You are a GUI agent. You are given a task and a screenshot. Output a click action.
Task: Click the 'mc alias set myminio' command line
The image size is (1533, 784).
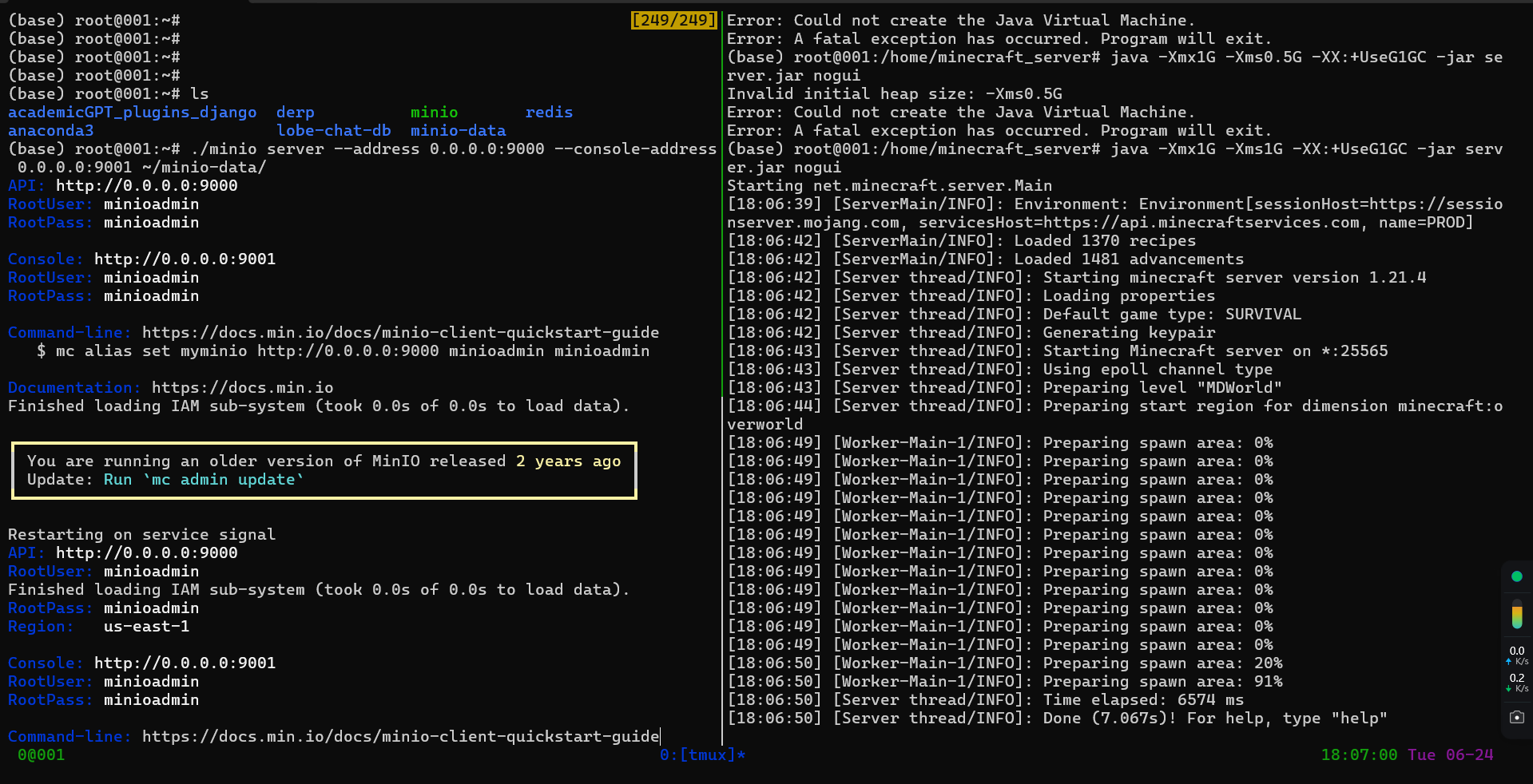(x=344, y=350)
